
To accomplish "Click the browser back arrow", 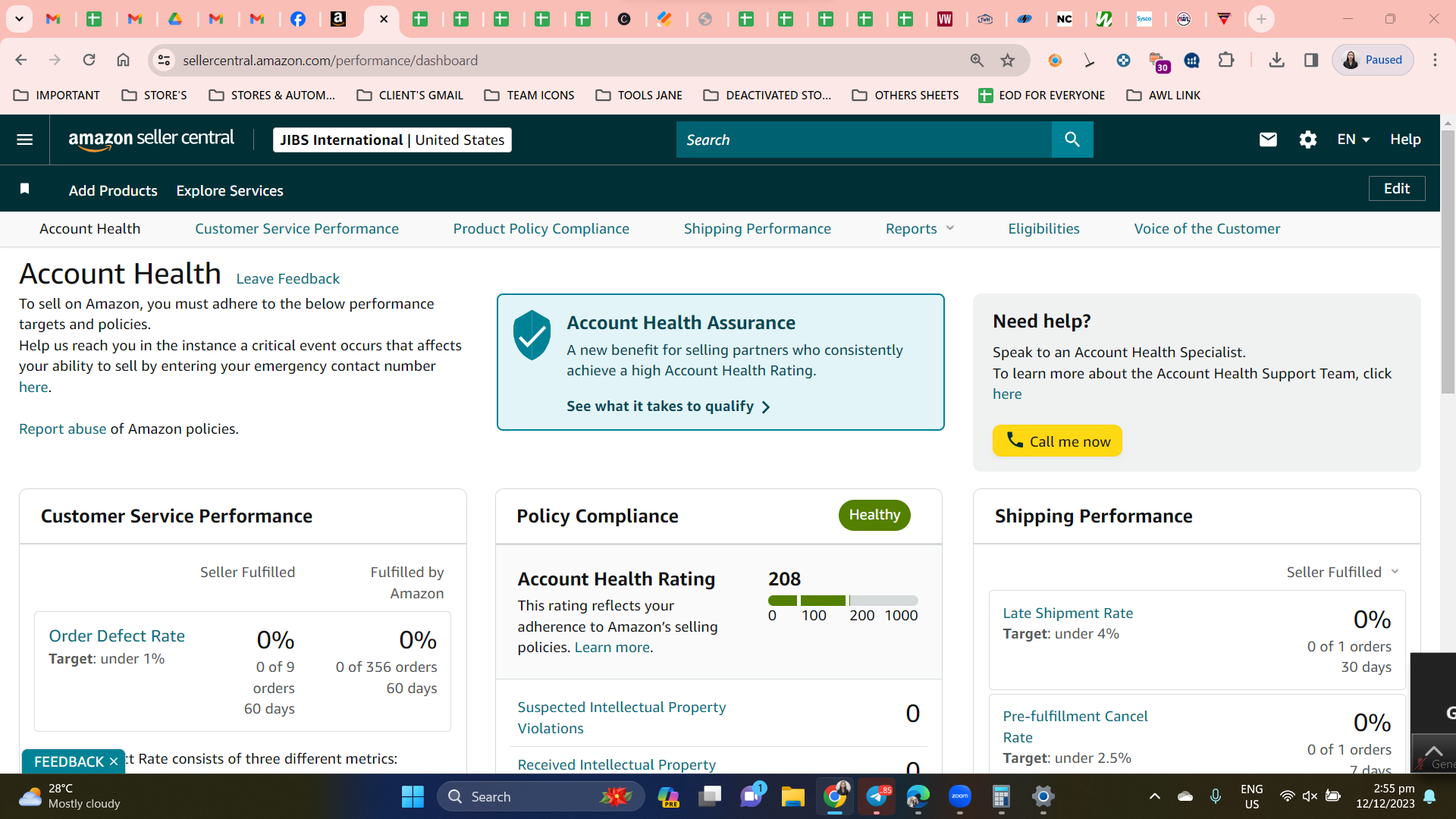I will click(x=21, y=60).
